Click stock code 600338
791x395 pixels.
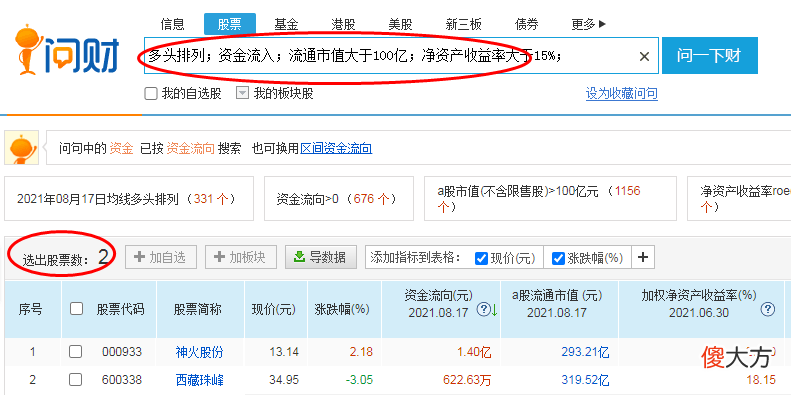[x=122, y=379]
